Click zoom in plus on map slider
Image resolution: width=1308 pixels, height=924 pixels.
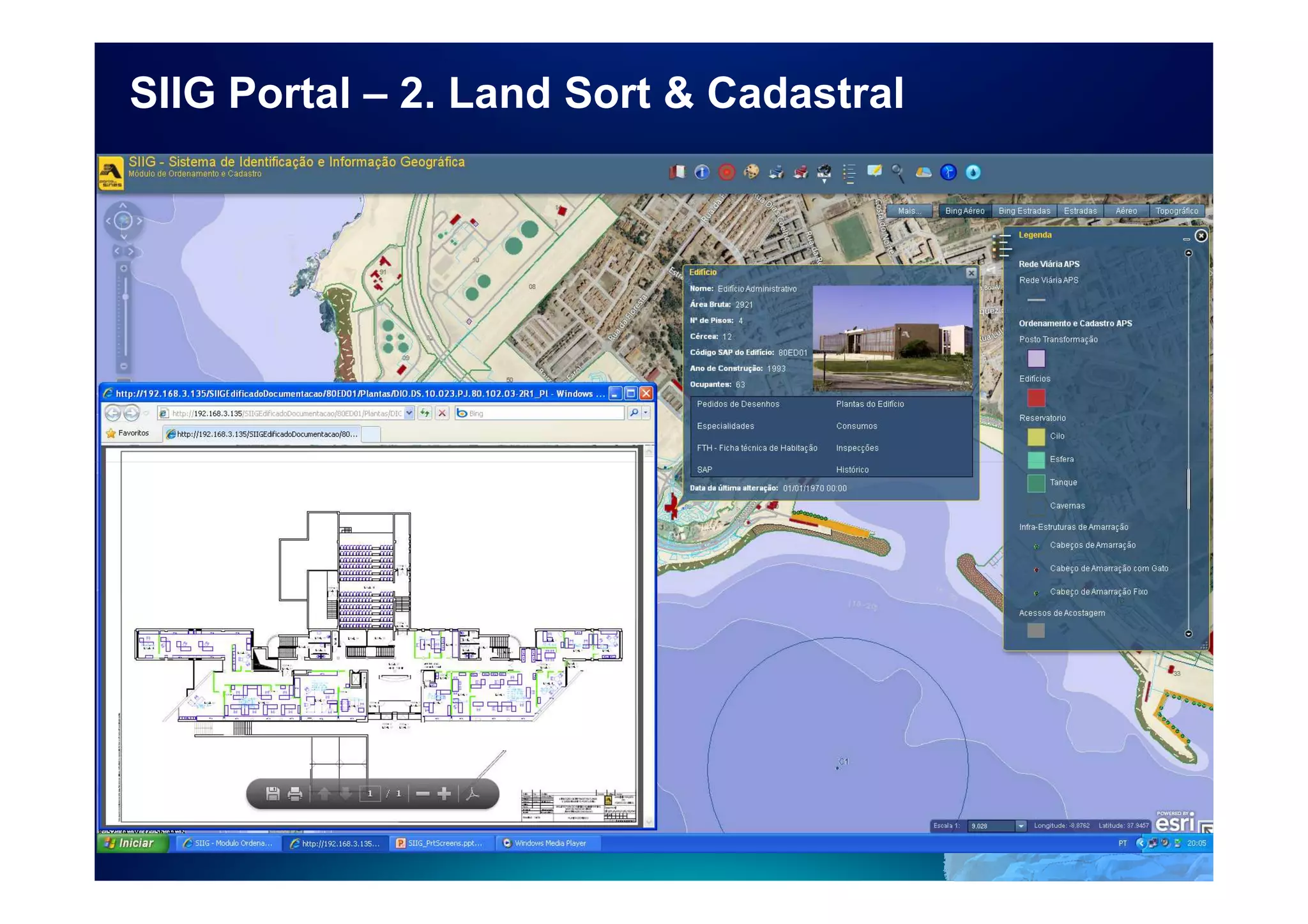124,268
